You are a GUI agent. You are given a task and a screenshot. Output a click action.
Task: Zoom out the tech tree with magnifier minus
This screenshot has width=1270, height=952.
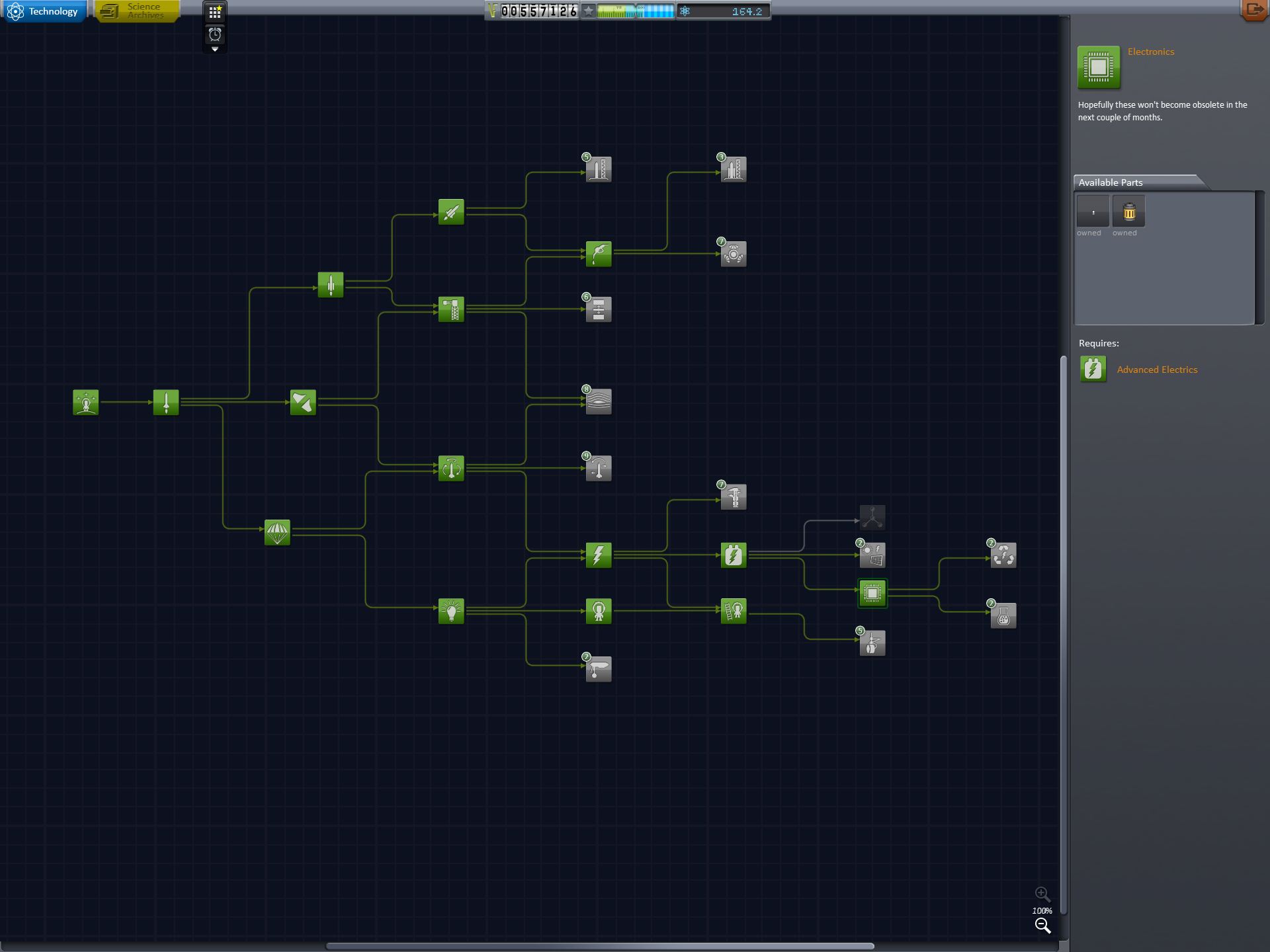click(x=1042, y=926)
